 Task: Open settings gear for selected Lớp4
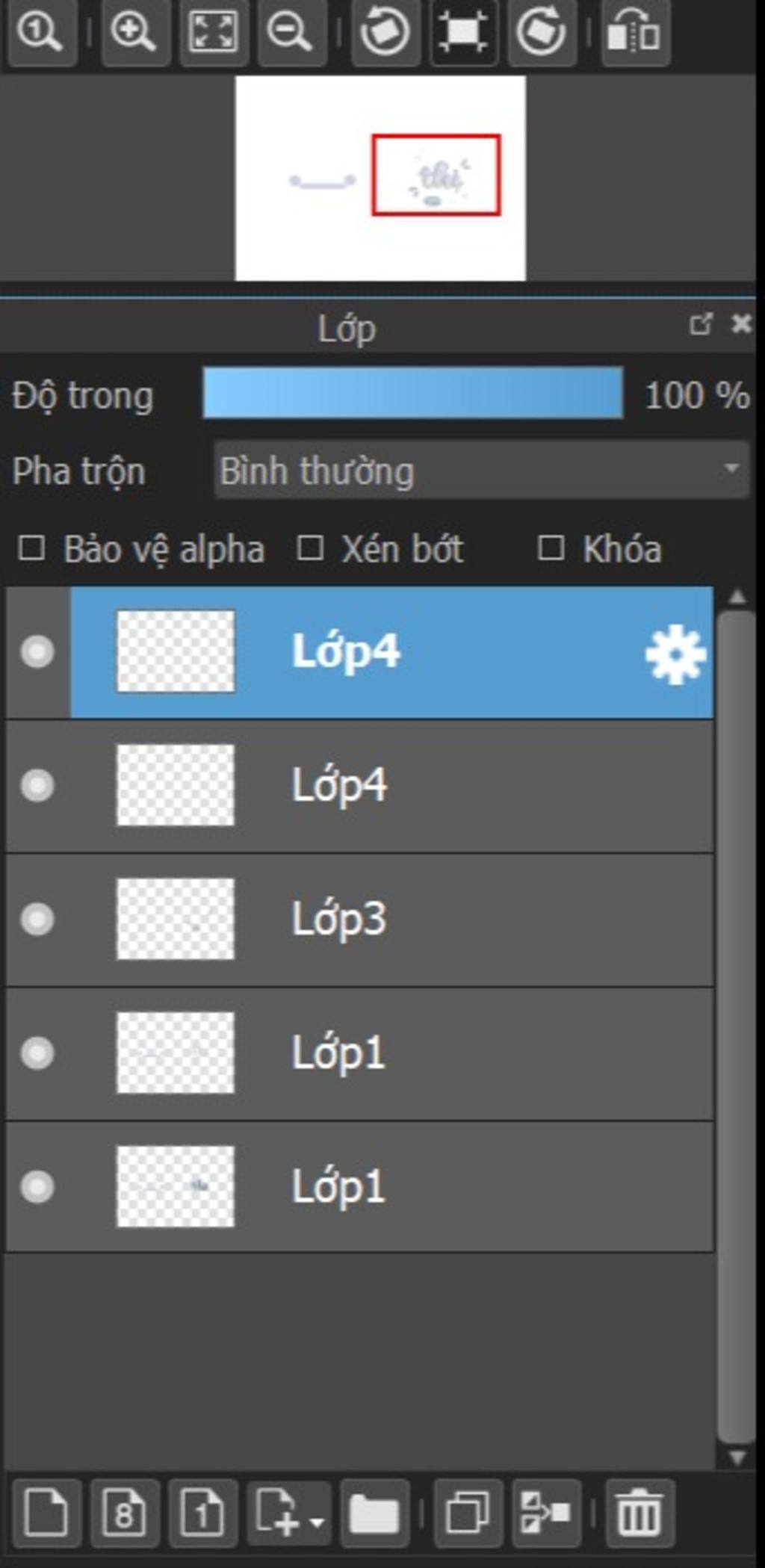click(675, 654)
